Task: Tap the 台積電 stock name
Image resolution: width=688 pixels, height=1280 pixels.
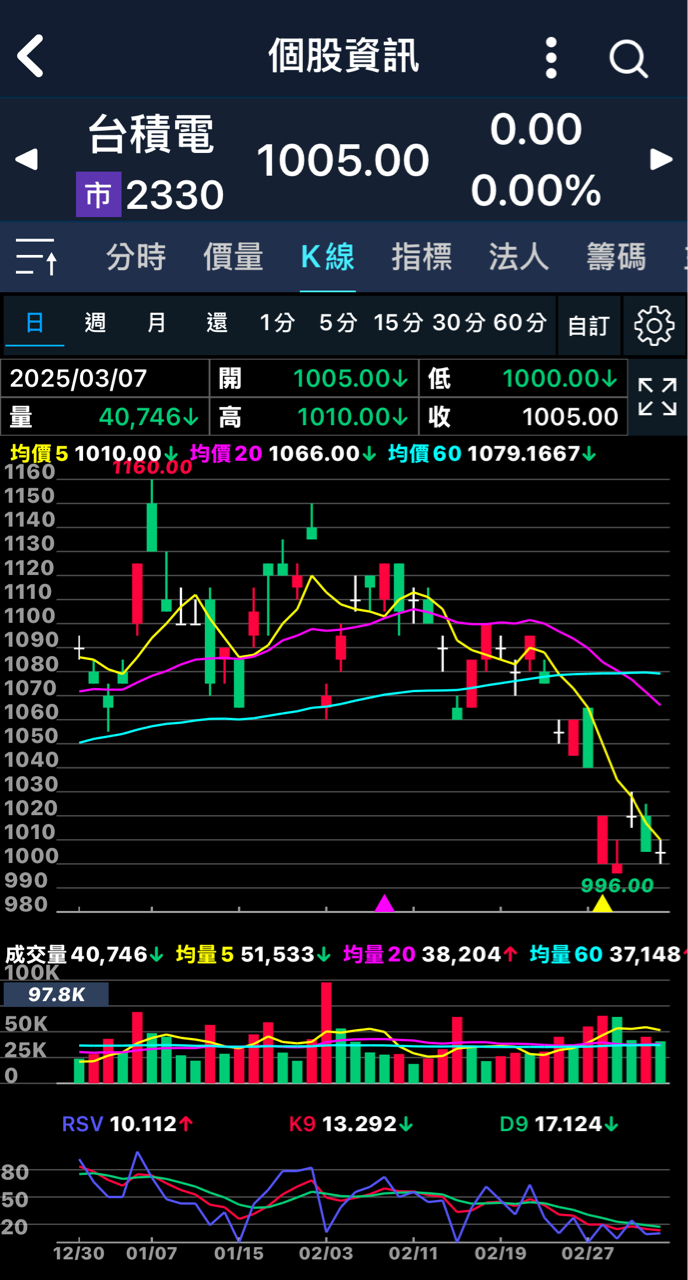Action: (x=151, y=134)
